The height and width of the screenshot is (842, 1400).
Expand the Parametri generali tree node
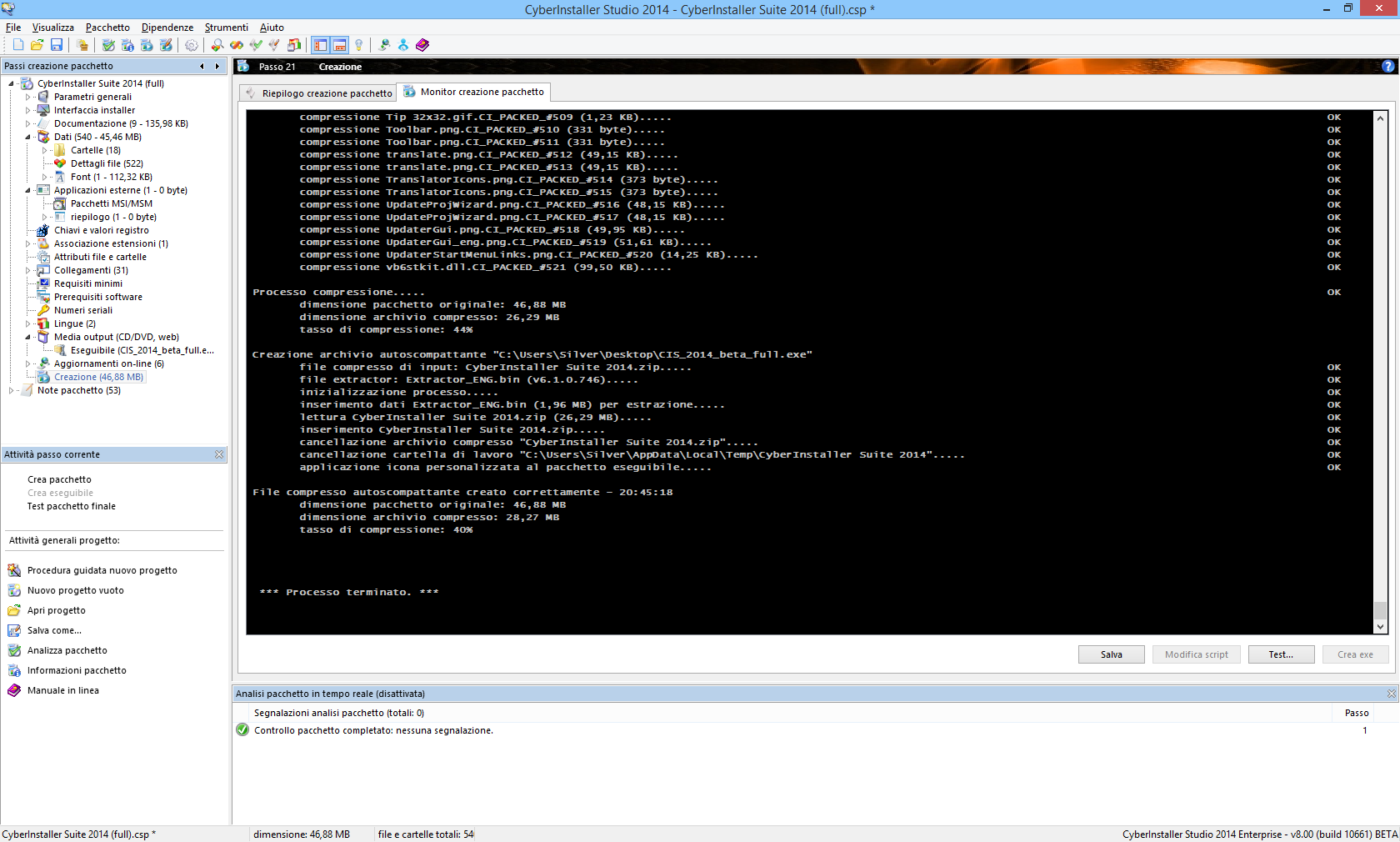click(27, 97)
